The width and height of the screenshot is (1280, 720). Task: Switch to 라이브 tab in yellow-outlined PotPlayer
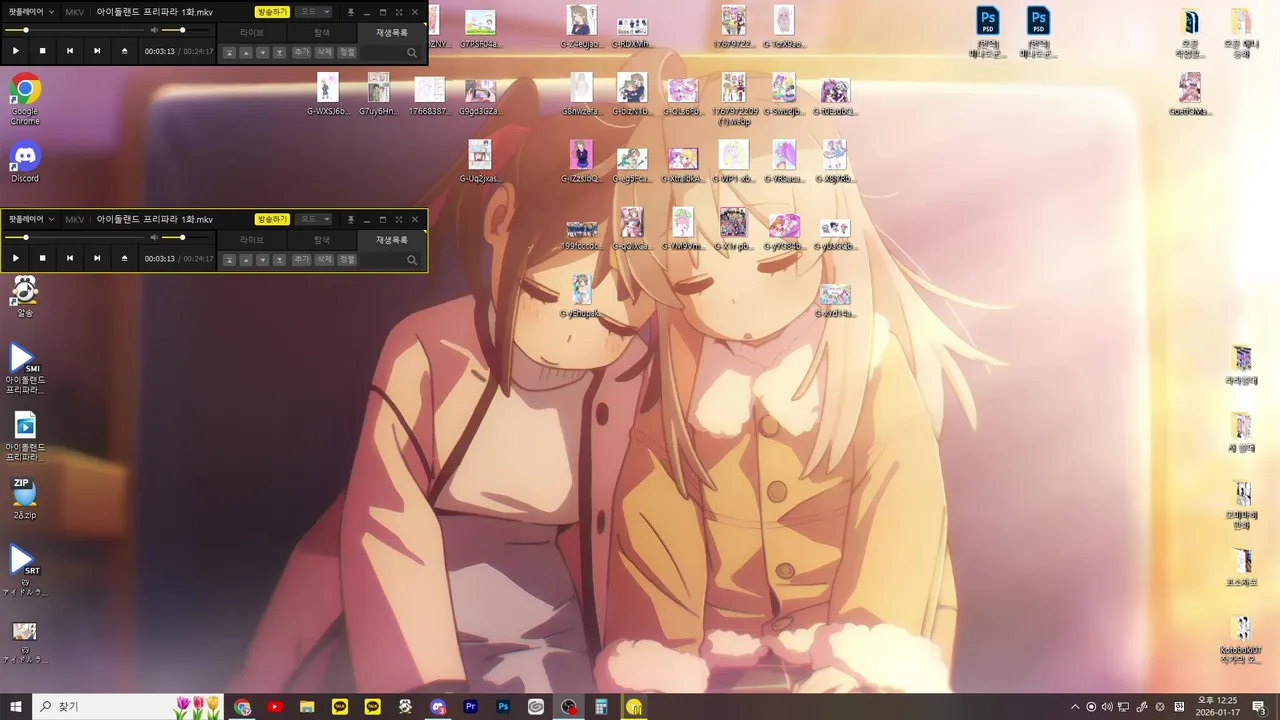pos(252,241)
